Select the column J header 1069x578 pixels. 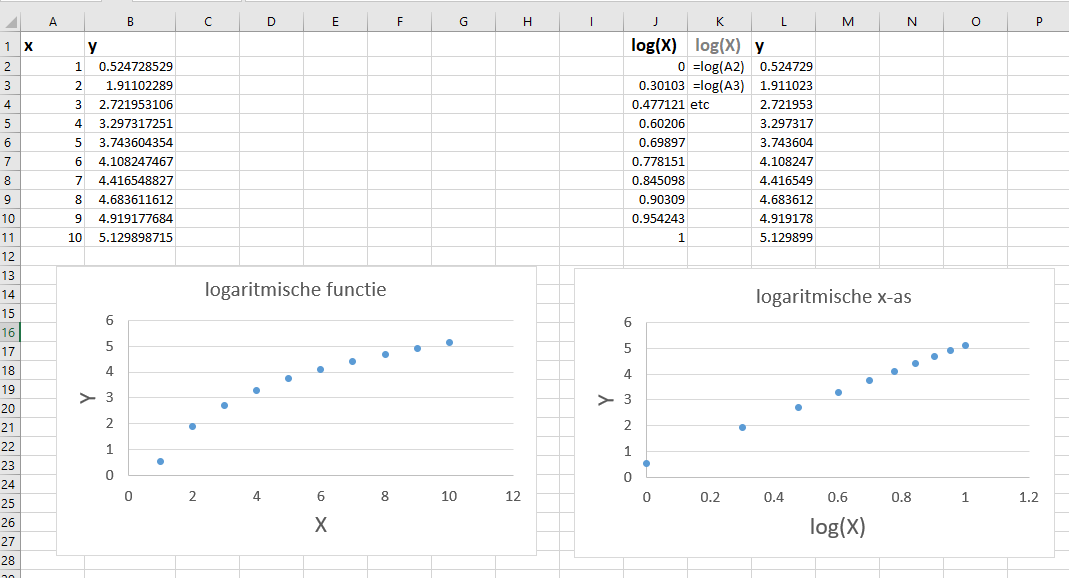(x=655, y=22)
